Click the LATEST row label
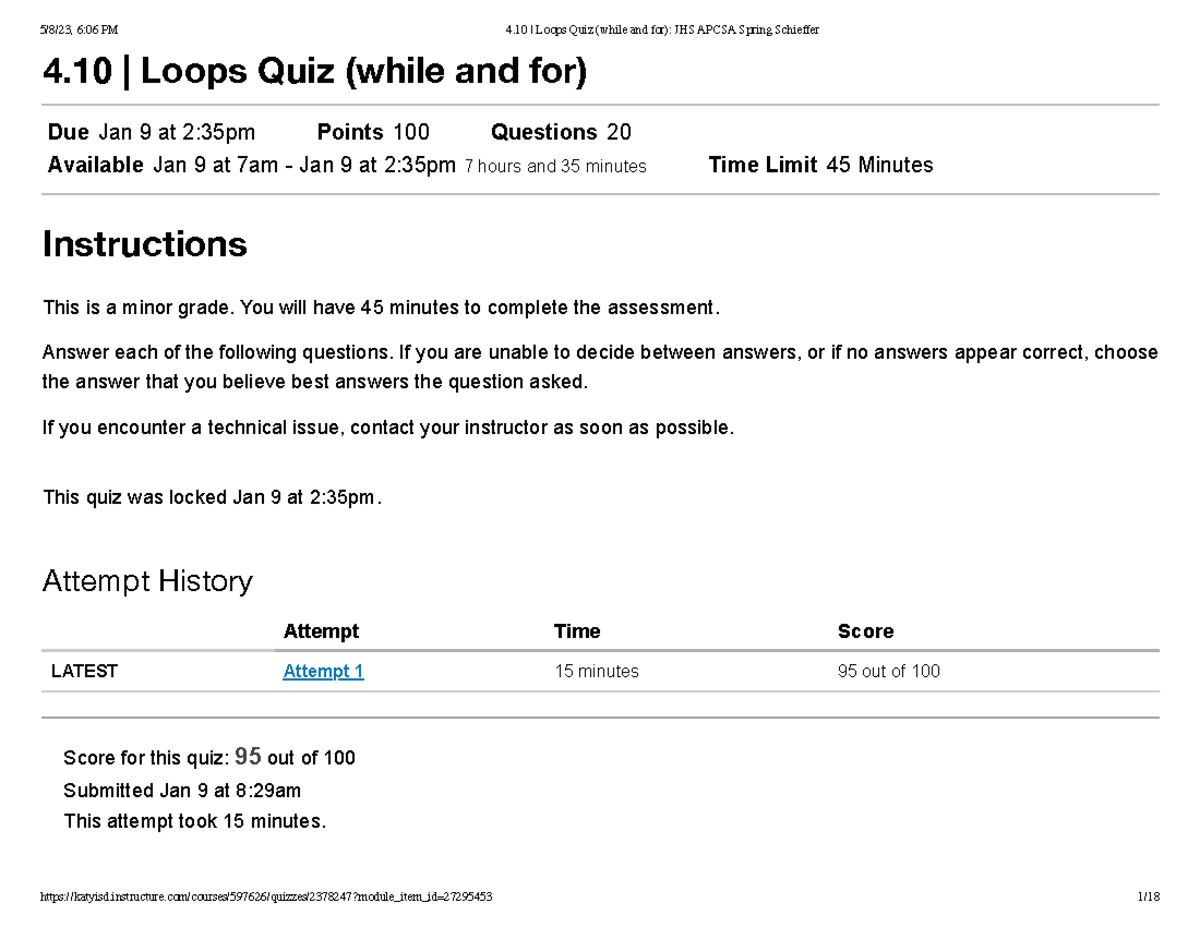1200x927 pixels. click(84, 671)
